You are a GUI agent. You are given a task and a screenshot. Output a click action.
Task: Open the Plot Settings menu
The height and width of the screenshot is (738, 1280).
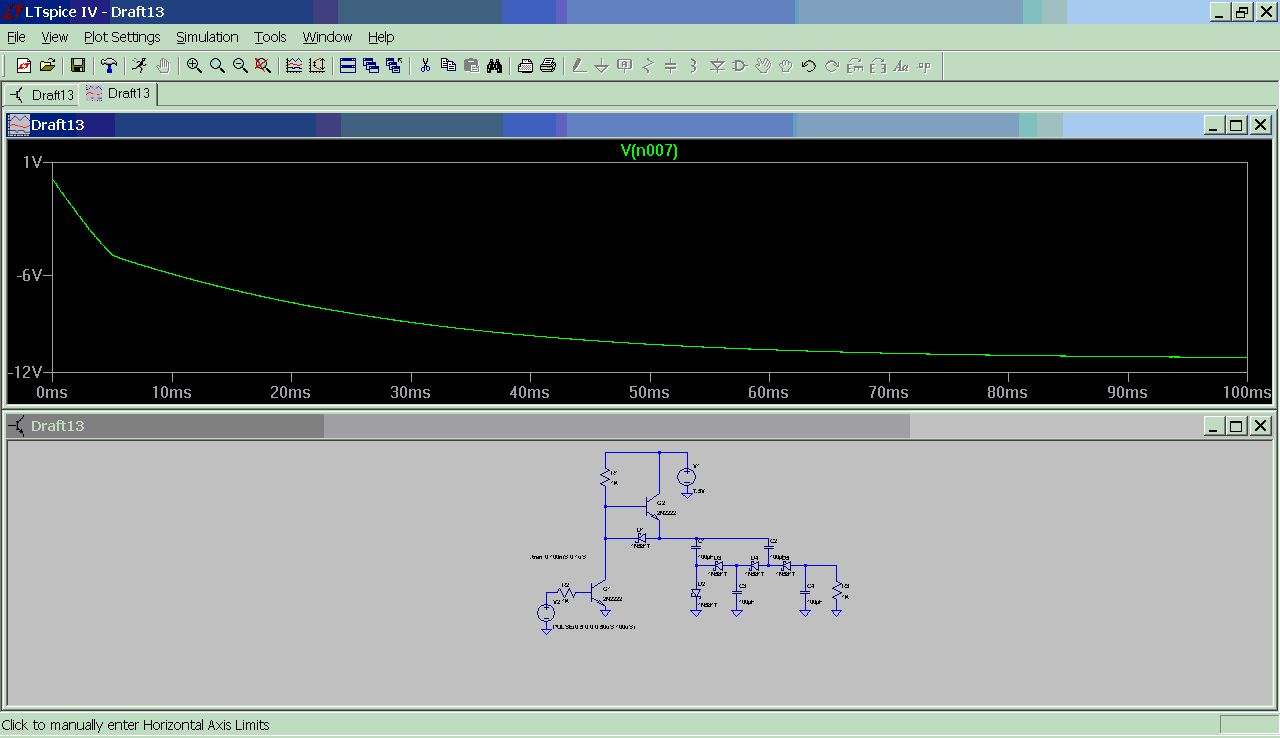click(x=122, y=37)
